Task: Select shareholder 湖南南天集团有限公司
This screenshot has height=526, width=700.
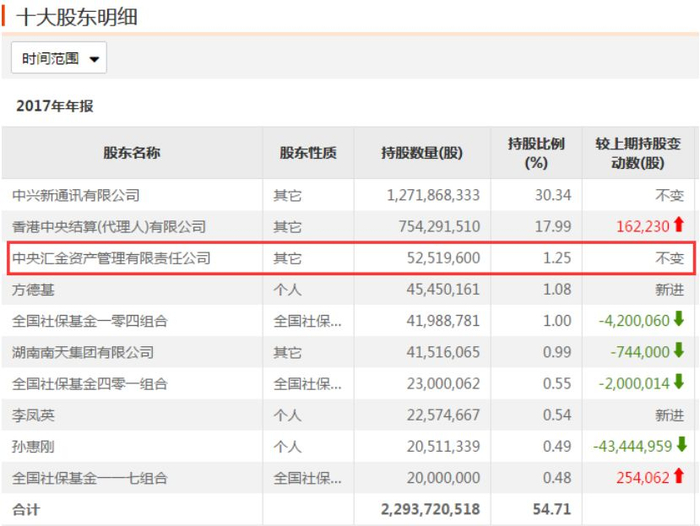Action: 83,352
